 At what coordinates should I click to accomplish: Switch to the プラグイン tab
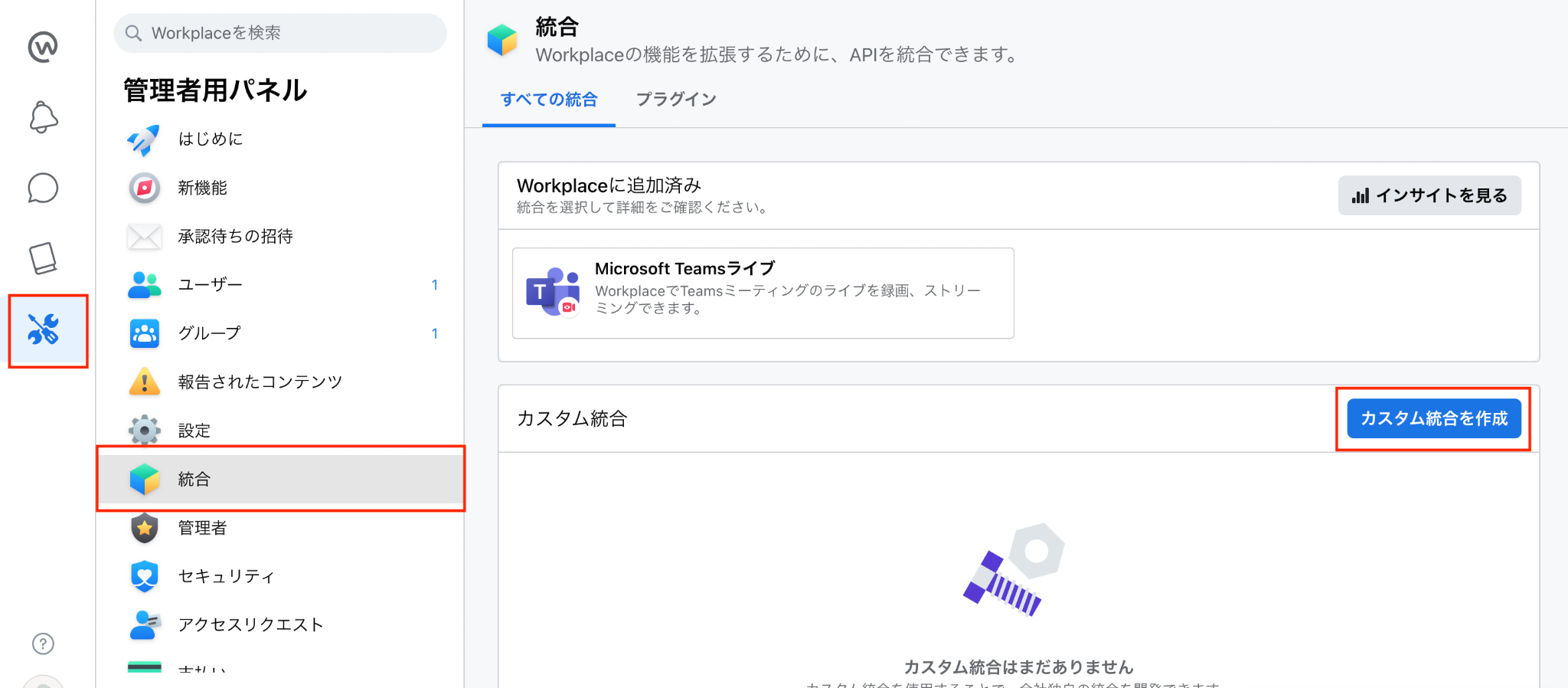676,100
